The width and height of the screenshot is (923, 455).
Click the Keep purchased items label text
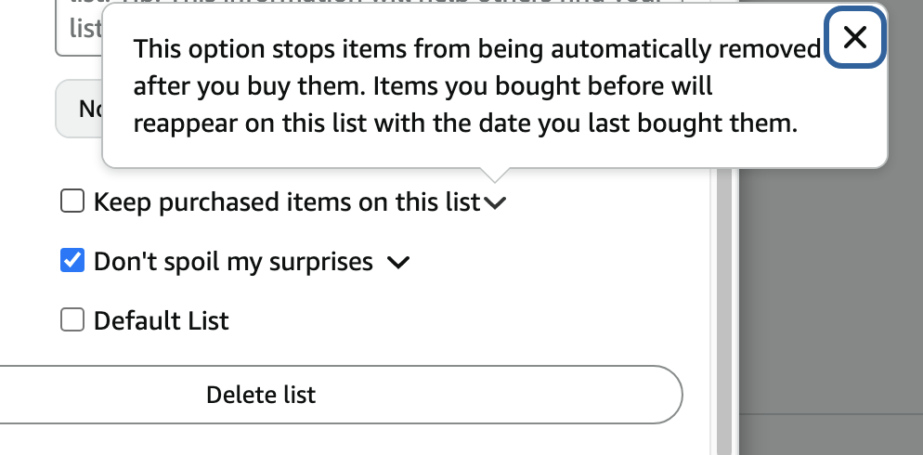287,202
